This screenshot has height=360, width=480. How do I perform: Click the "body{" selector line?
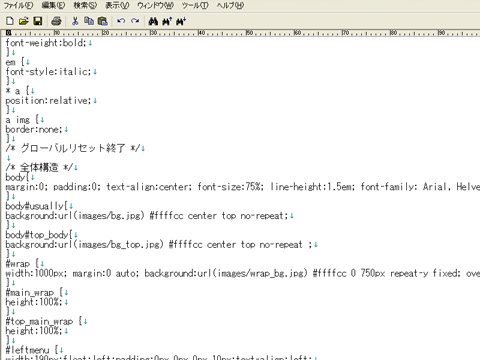pos(17,177)
